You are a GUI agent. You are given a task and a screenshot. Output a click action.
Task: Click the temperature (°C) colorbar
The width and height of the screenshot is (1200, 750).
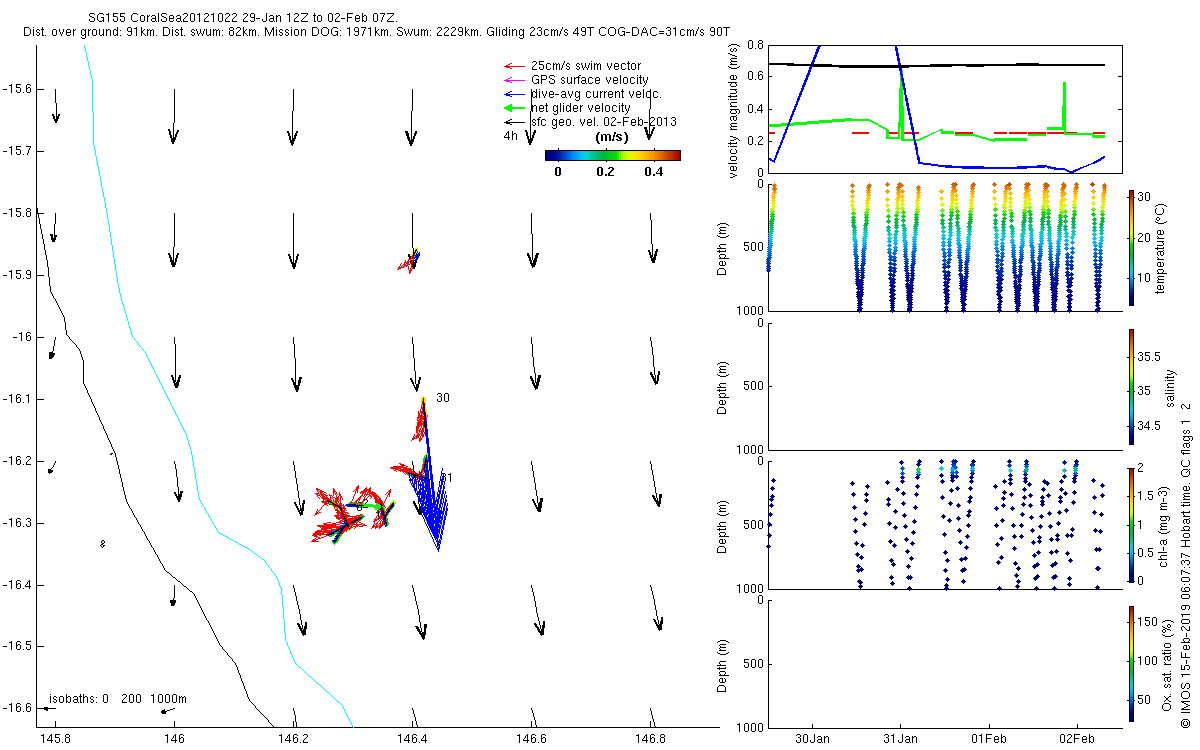point(1131,247)
